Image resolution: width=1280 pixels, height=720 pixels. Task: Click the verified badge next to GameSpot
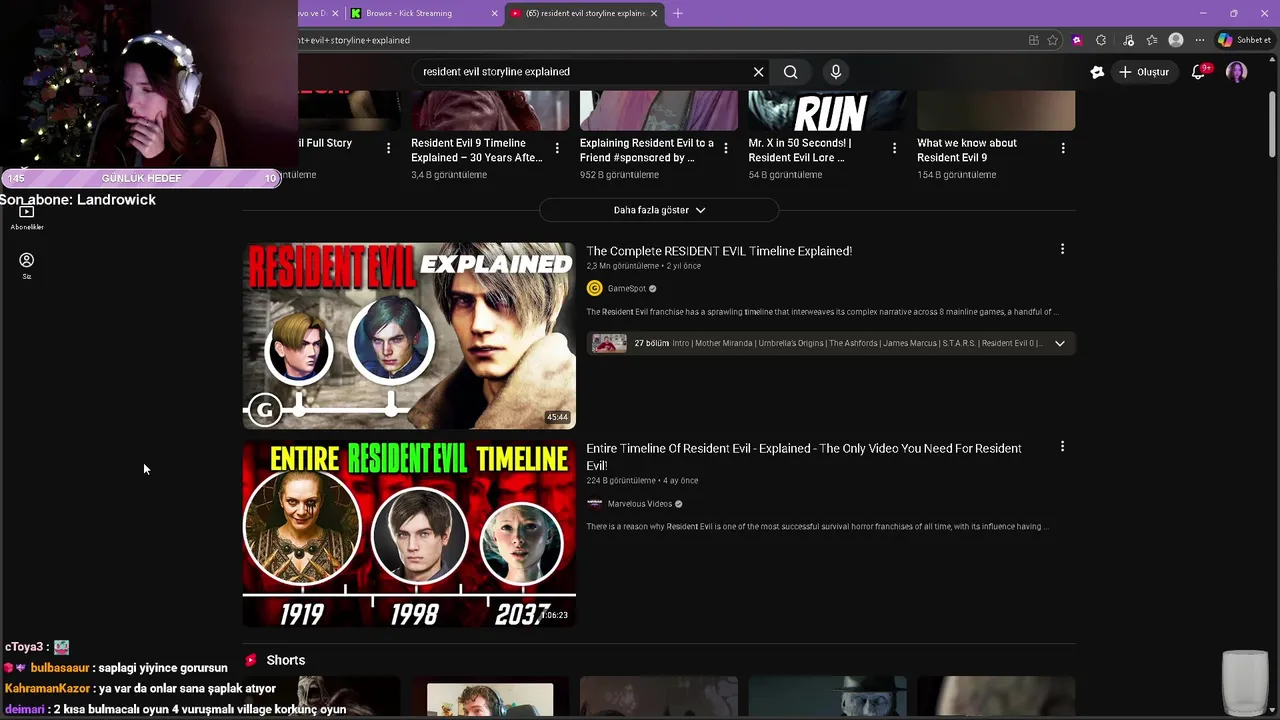[653, 289]
